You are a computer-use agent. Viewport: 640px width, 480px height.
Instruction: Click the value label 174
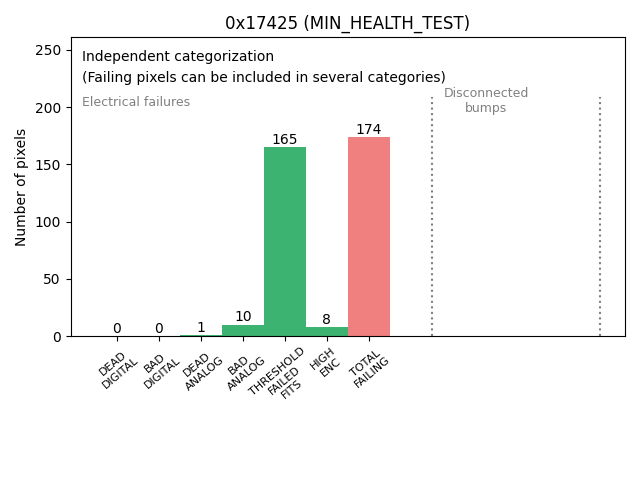pos(369,130)
